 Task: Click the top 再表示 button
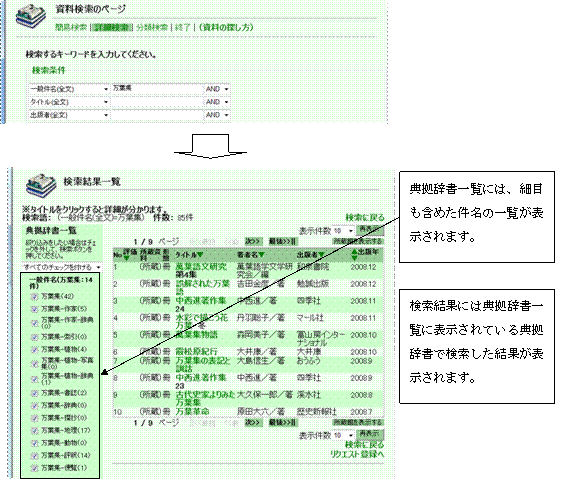point(370,230)
